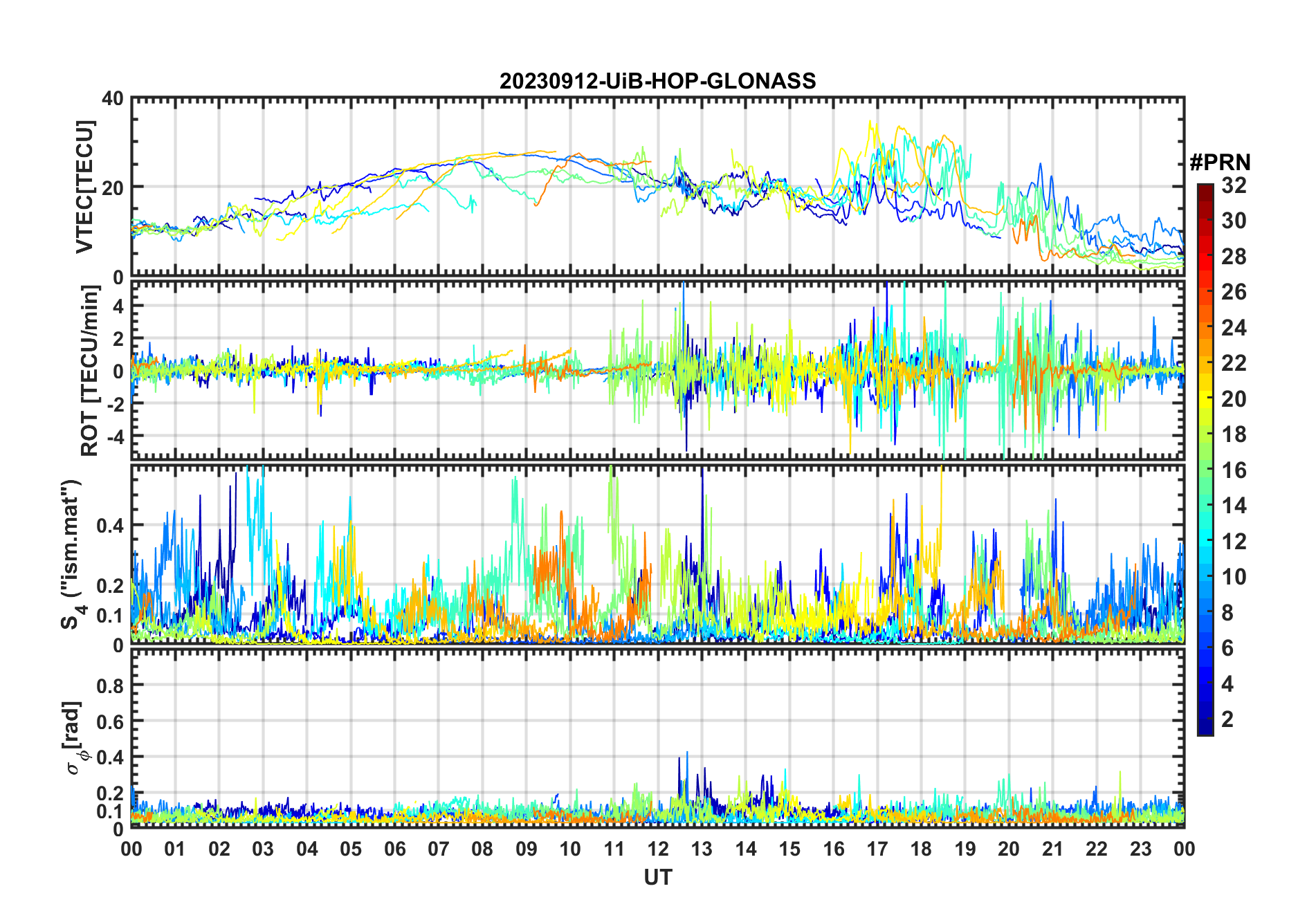The image size is (1316, 920).
Task: Click the 0.8 tick on the sigma-phi axis
Action: pyautogui.click(x=110, y=686)
